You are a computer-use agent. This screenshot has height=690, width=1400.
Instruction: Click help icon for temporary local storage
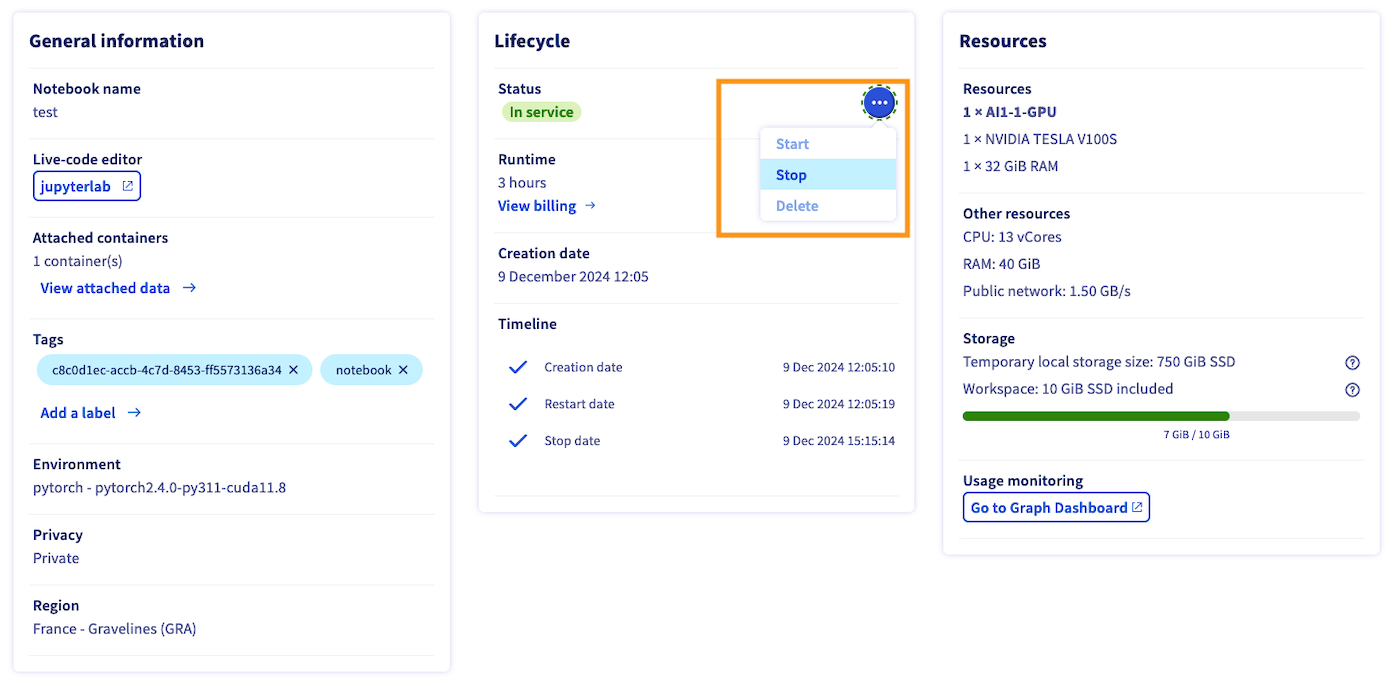(x=1352, y=363)
